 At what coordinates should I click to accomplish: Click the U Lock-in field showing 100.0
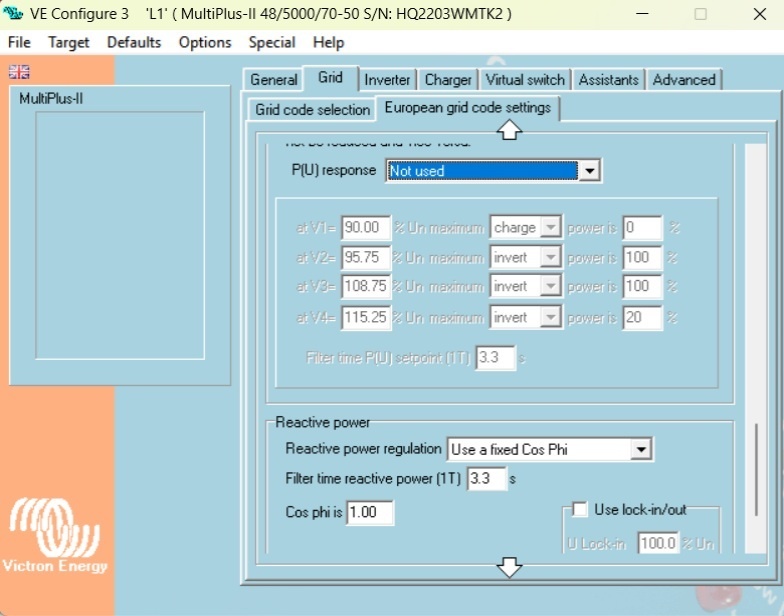(658, 543)
